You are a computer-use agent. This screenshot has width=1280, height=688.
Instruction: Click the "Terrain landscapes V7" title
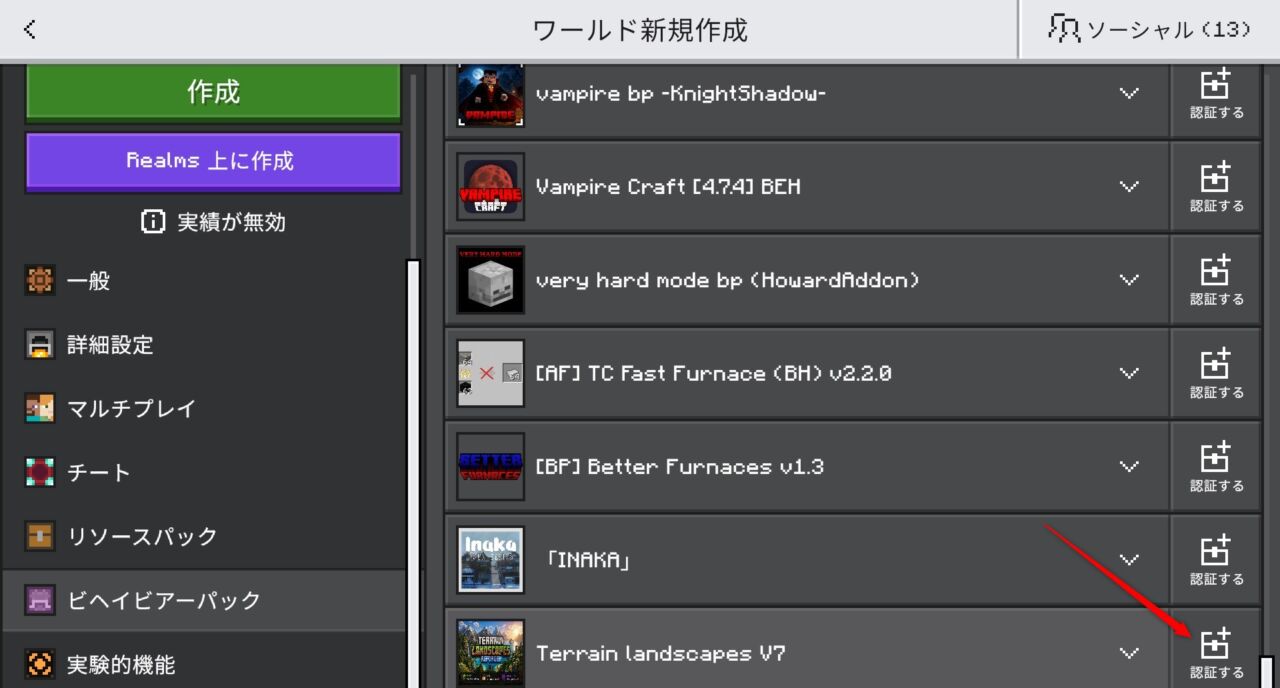(x=661, y=653)
